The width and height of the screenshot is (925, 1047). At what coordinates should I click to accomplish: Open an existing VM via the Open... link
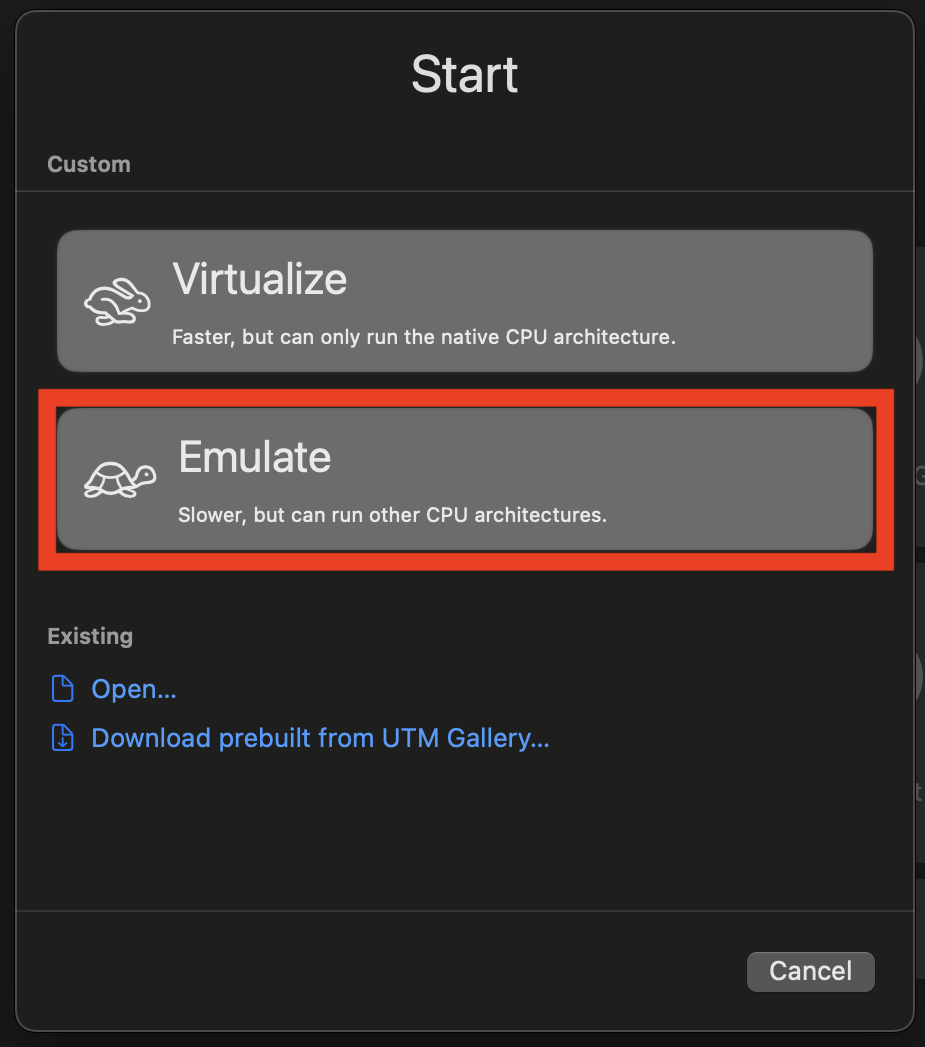[134, 689]
